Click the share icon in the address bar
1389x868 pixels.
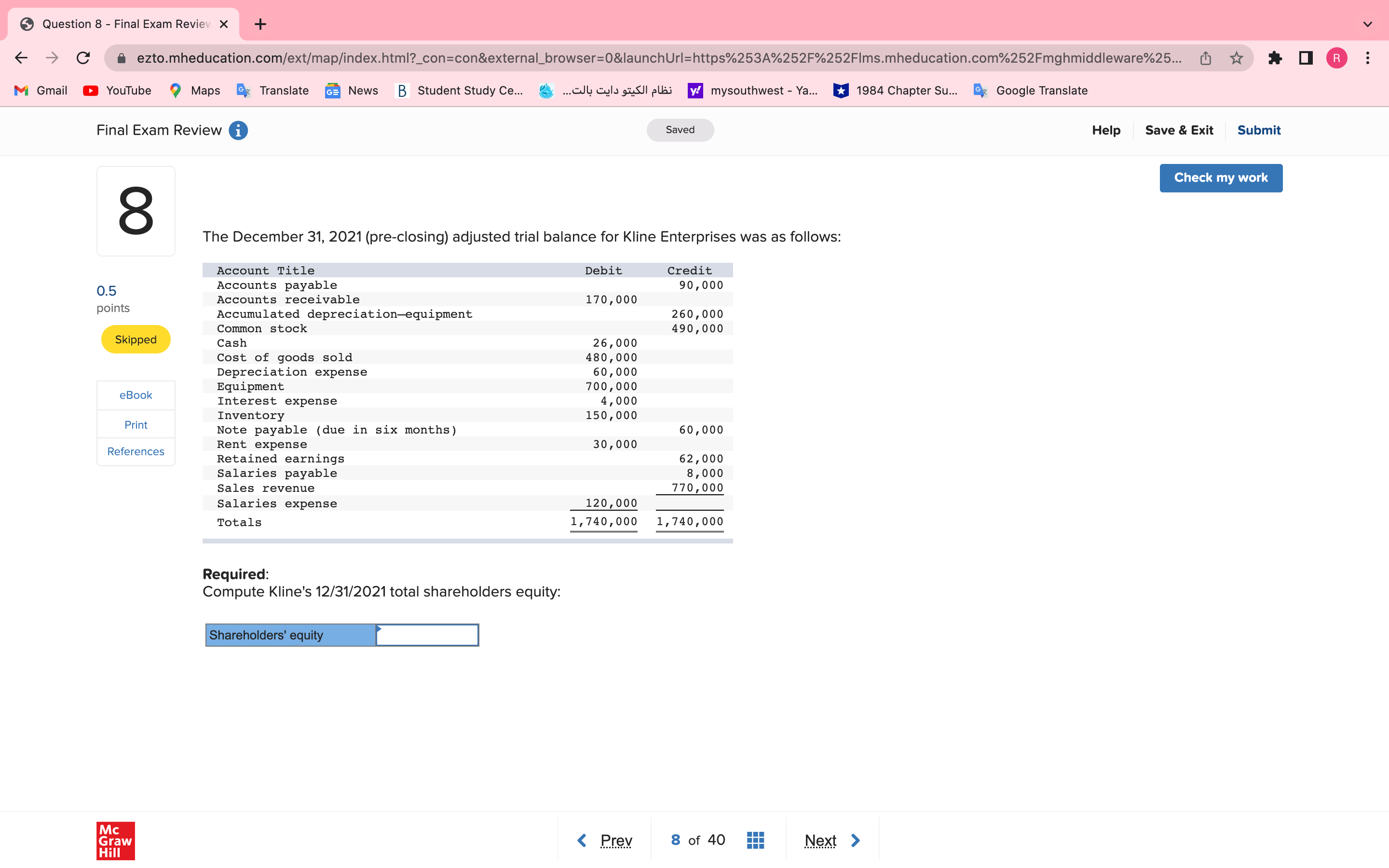click(1205, 57)
